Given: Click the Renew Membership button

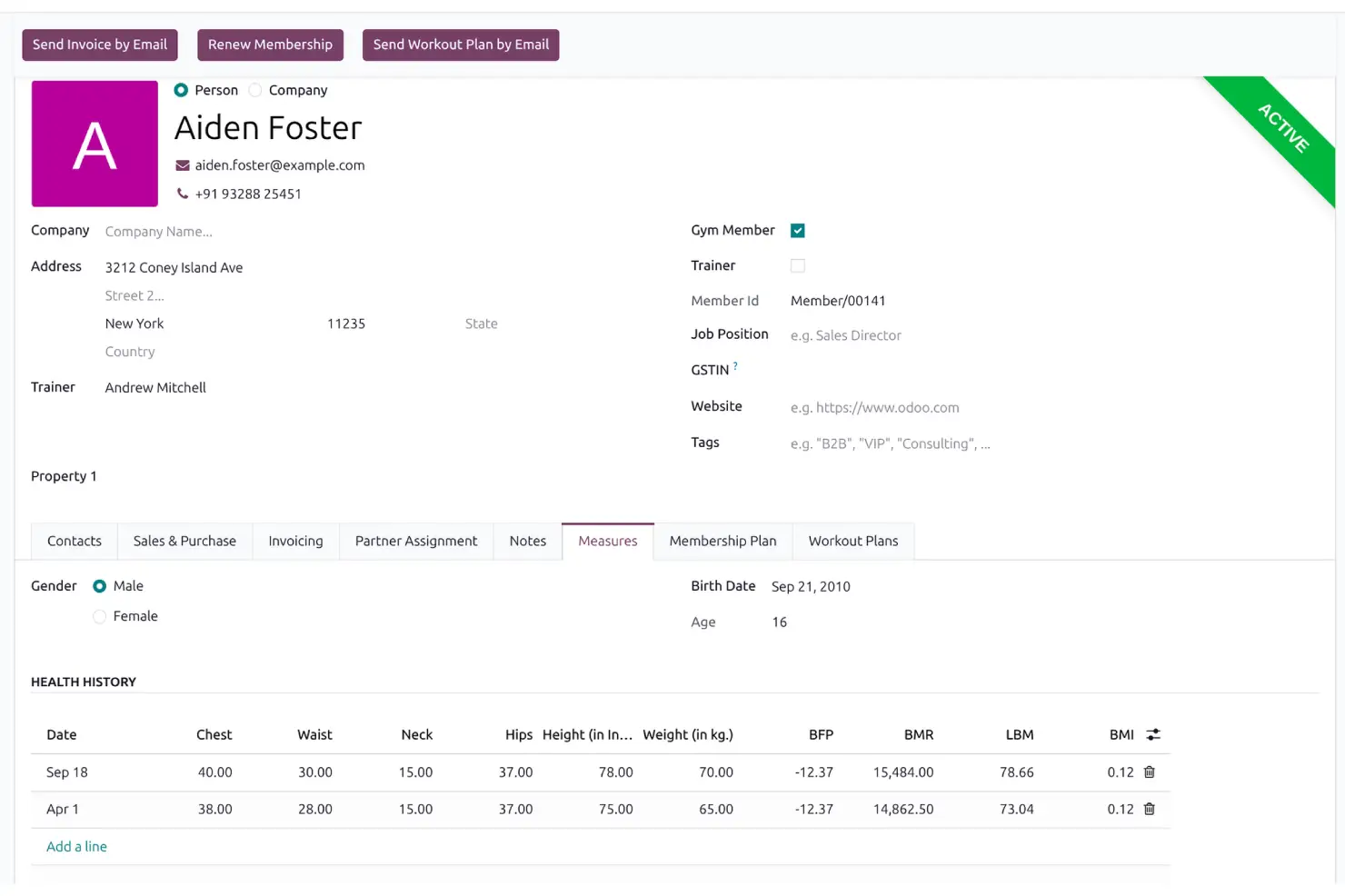Looking at the screenshot, I should (270, 45).
